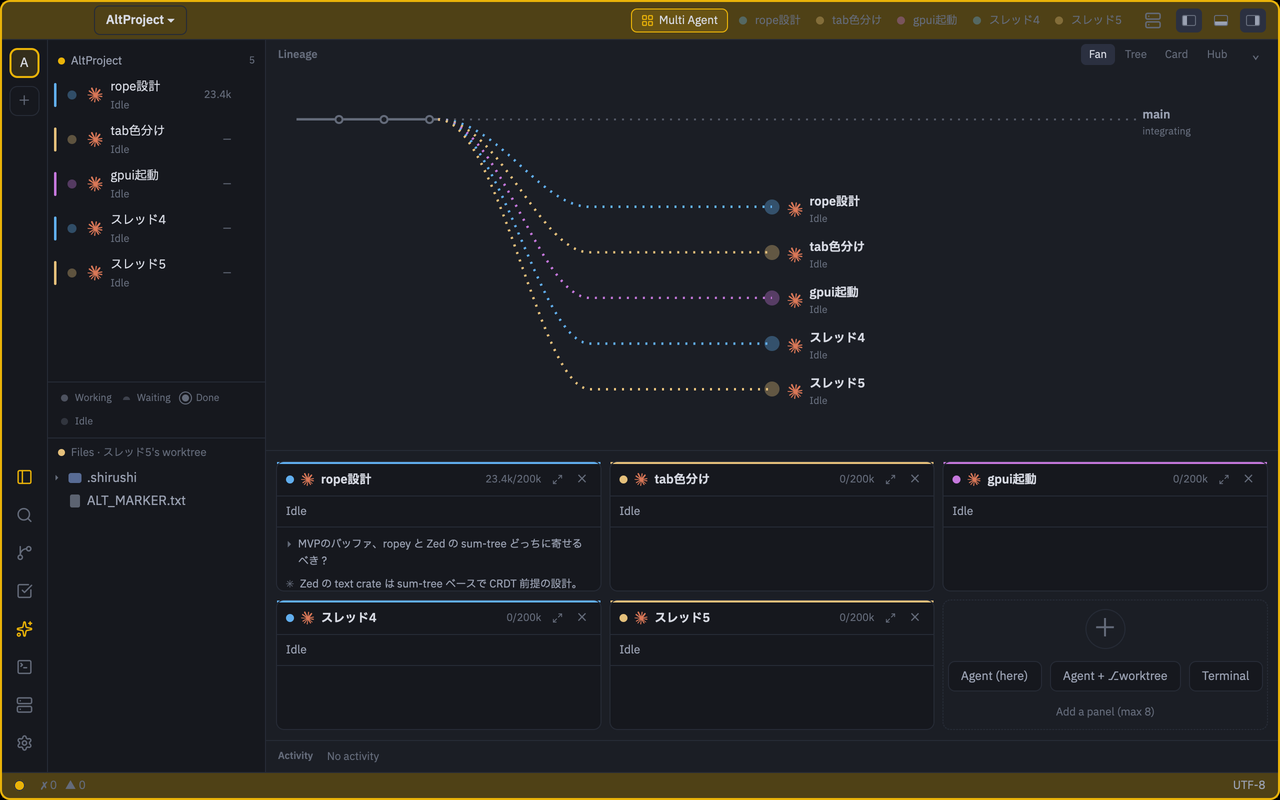The height and width of the screenshot is (800, 1280).
Task: Select workspace avatar A
Action: click(x=24, y=63)
